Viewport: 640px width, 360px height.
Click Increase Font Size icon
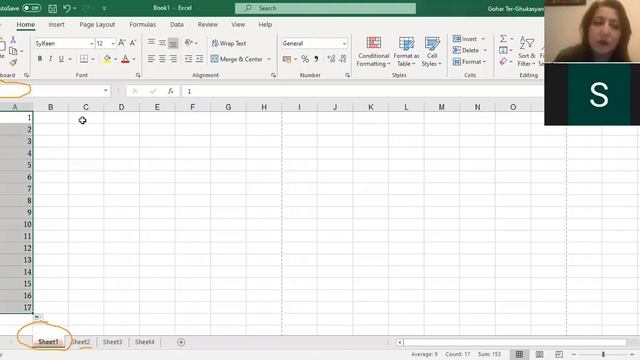122,43
